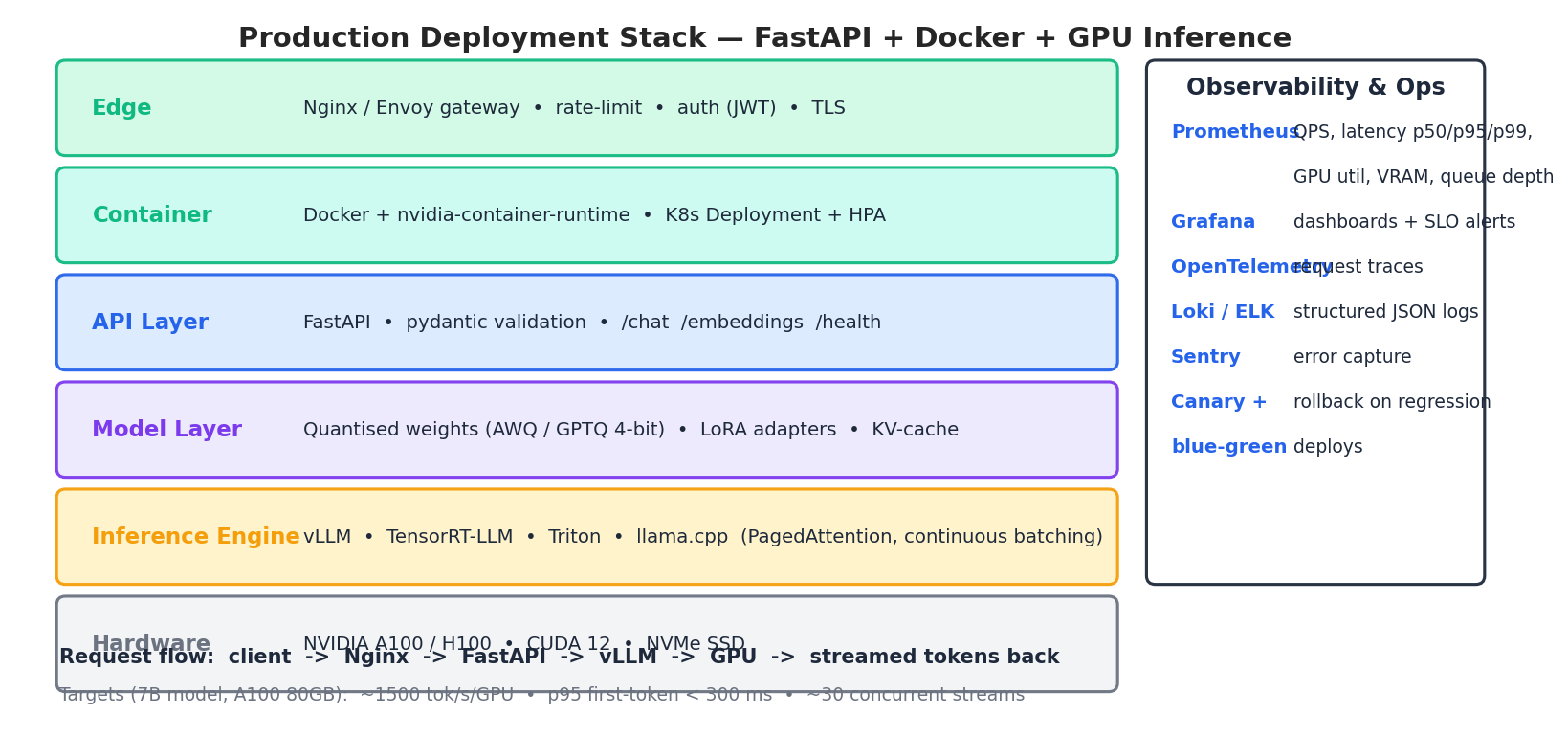Screen dimensions: 1568x736
Task: Select the 'Edge' layer label
Action: pyautogui.click(x=121, y=108)
